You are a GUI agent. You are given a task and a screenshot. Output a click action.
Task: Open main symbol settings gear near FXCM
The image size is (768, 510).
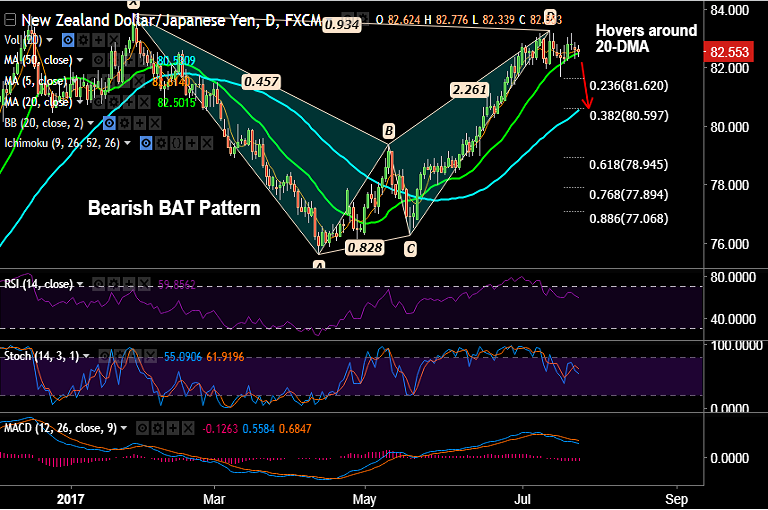(x=362, y=19)
